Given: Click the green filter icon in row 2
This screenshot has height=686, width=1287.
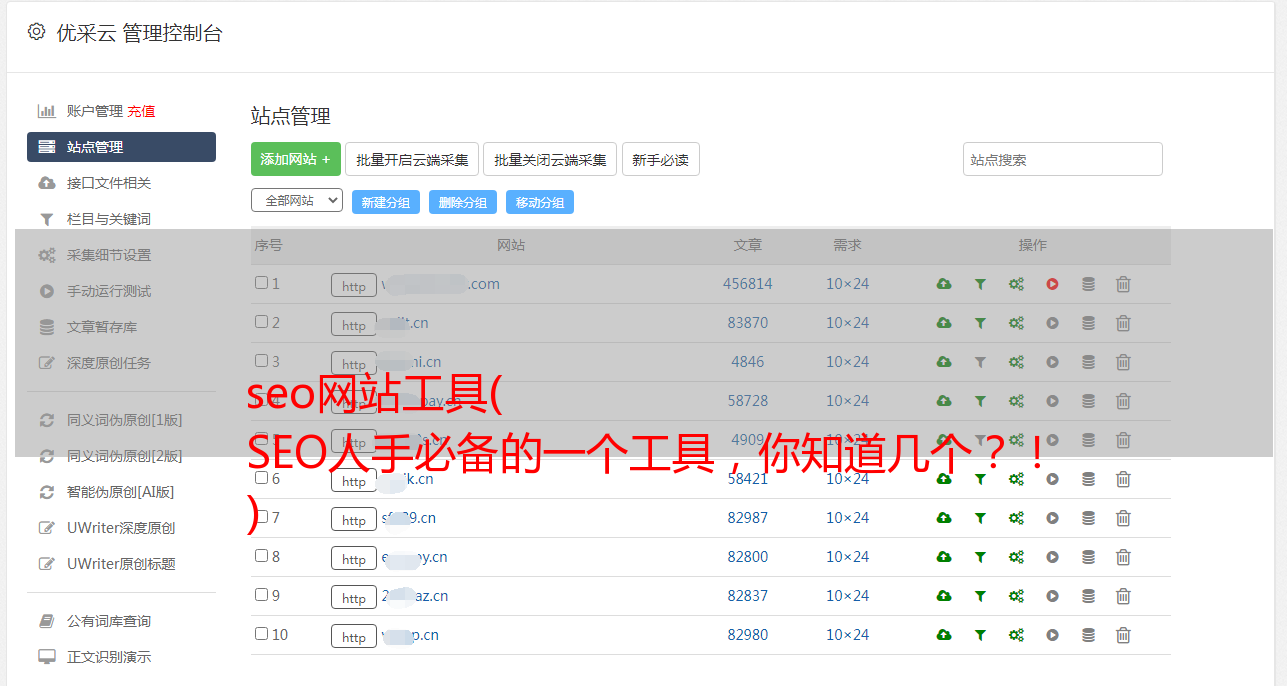Looking at the screenshot, I should coord(980,323).
